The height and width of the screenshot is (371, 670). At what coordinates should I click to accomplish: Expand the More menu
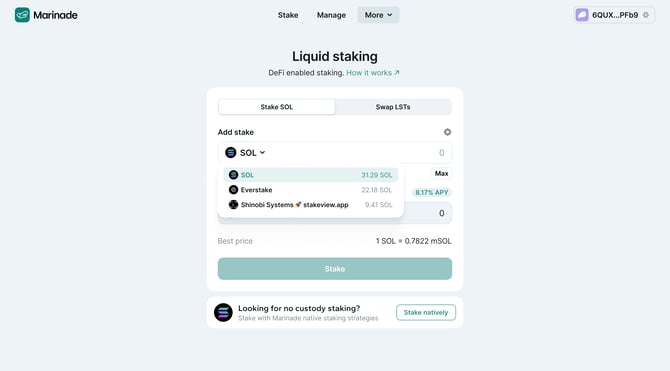(378, 15)
